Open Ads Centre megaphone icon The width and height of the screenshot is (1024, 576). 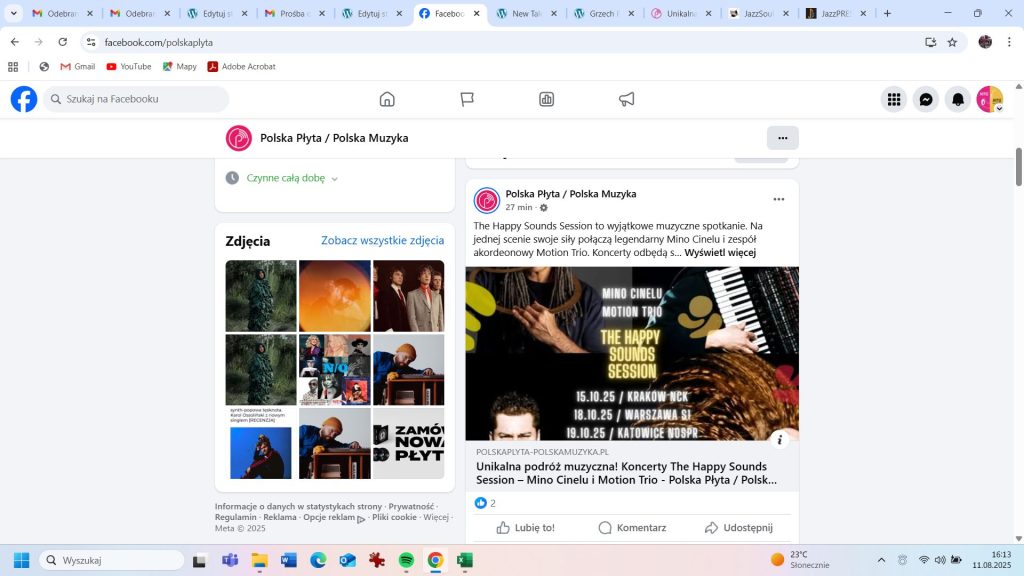tap(627, 99)
